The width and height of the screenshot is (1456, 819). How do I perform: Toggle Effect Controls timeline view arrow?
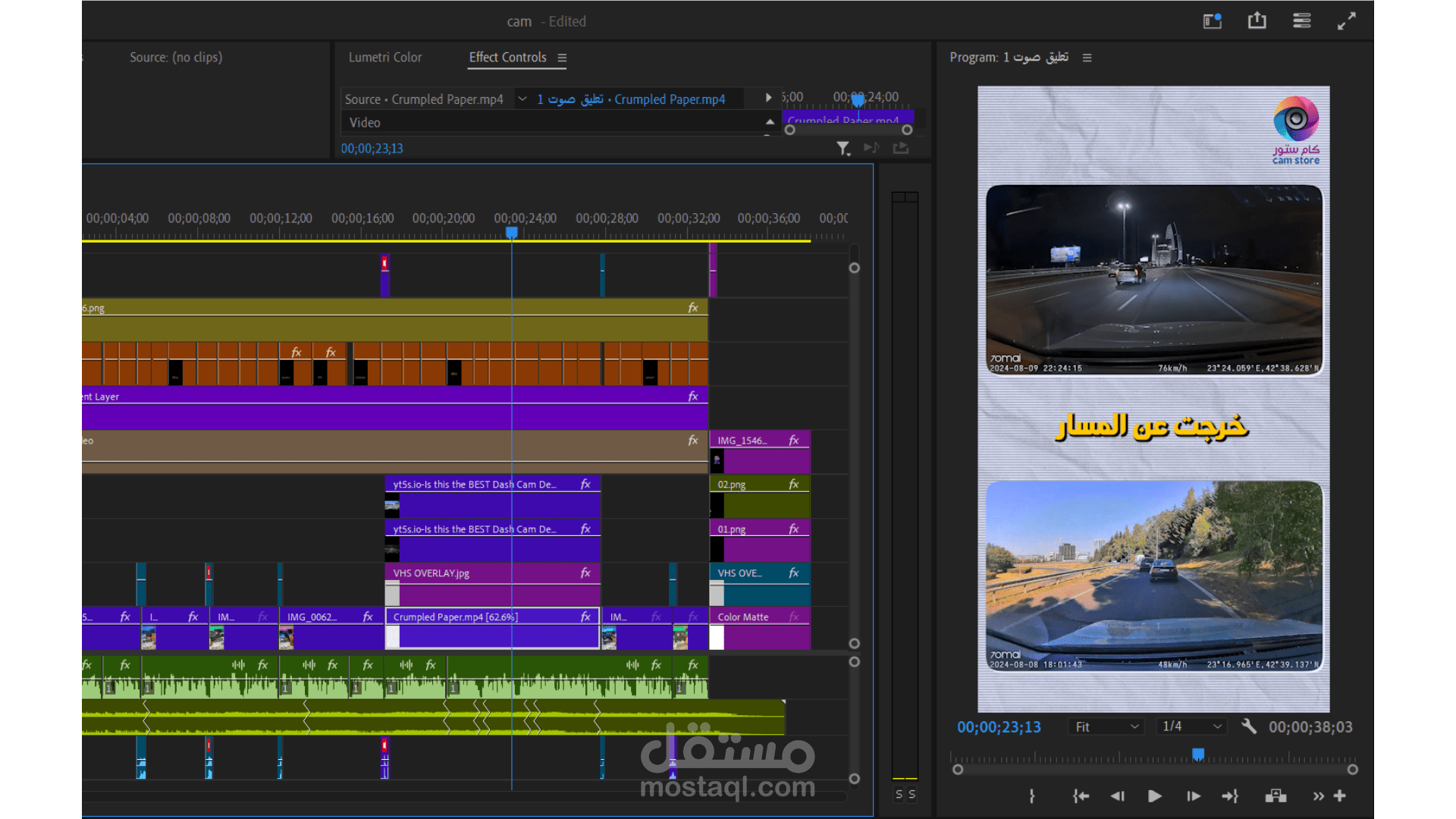coord(768,98)
